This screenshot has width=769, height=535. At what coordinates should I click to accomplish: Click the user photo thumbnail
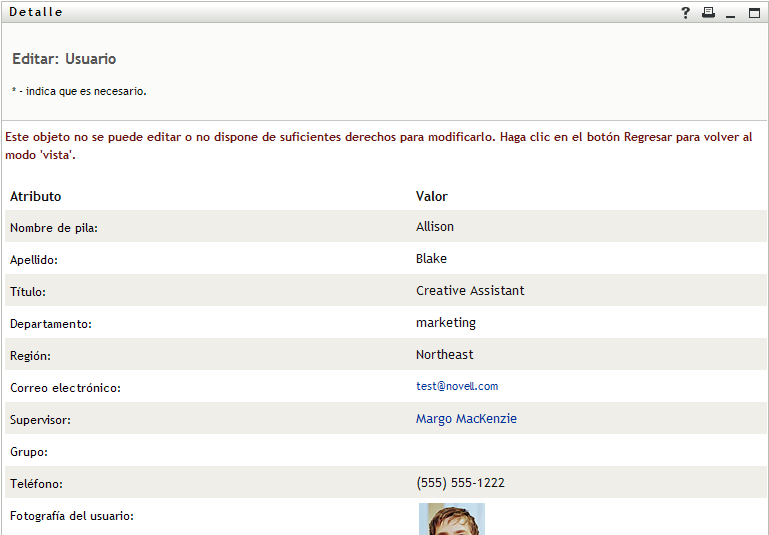pos(451,519)
